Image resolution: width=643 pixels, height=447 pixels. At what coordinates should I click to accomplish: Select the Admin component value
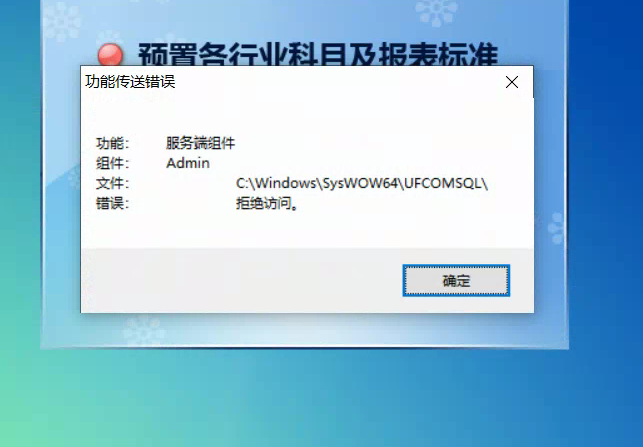tap(188, 163)
